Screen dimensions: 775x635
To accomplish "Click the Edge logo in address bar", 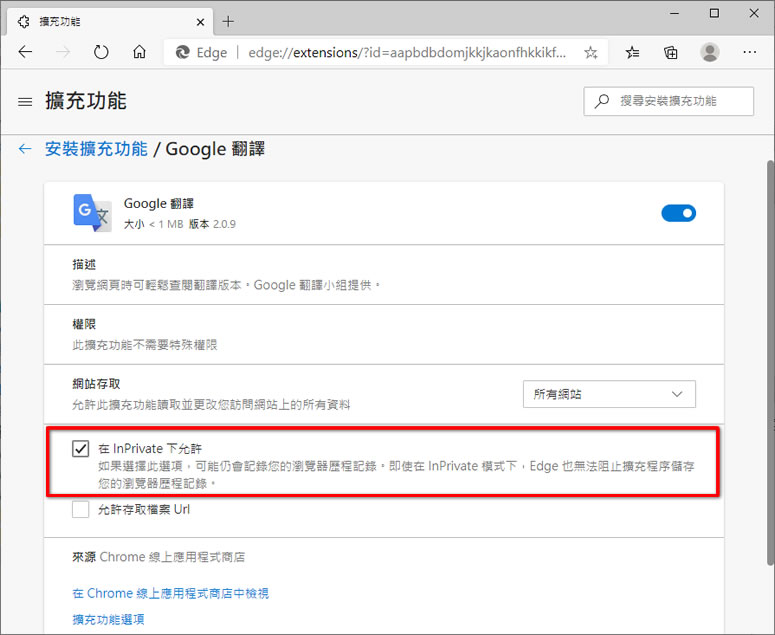I will [182, 52].
